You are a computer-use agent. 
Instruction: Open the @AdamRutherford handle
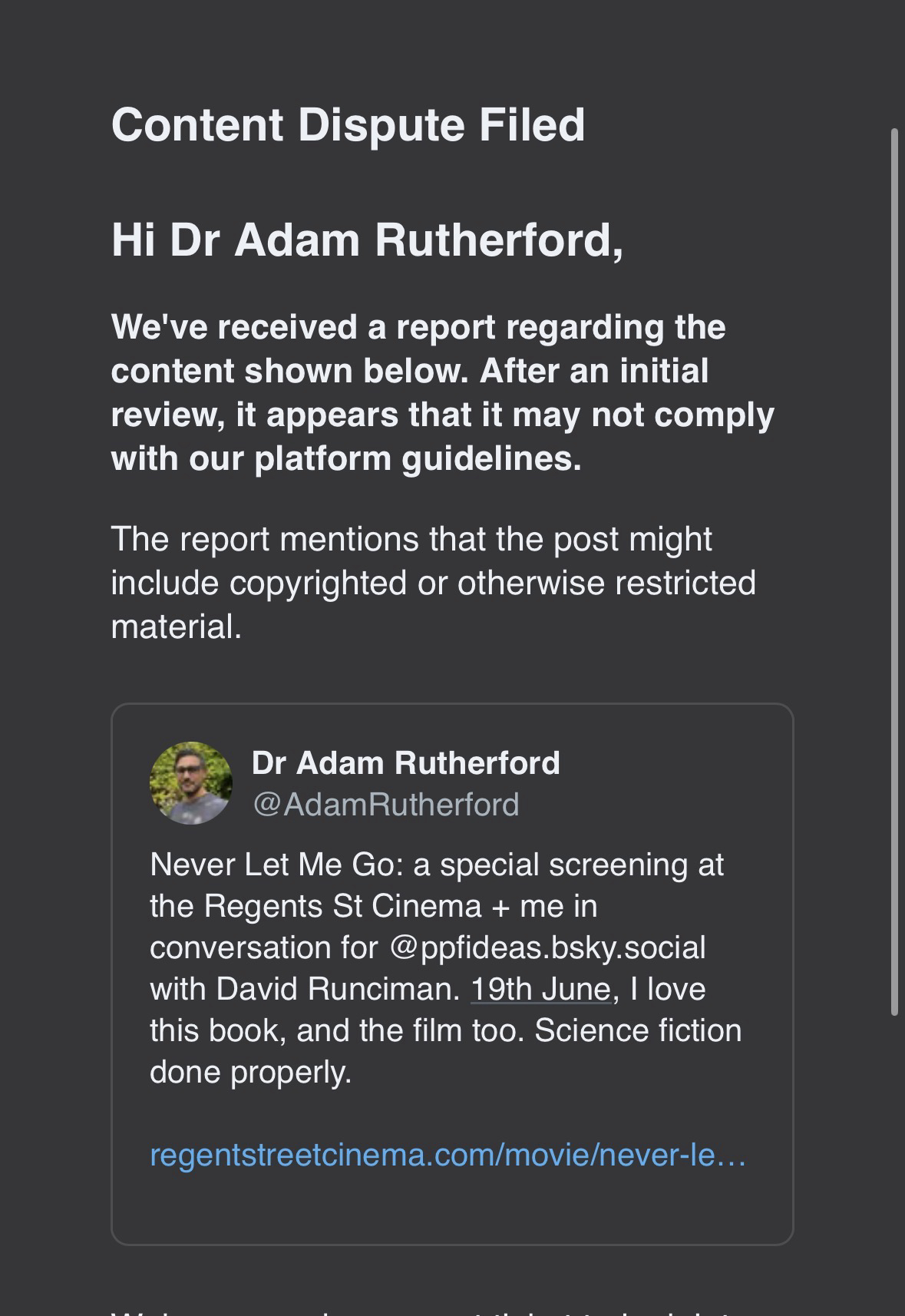pos(385,805)
